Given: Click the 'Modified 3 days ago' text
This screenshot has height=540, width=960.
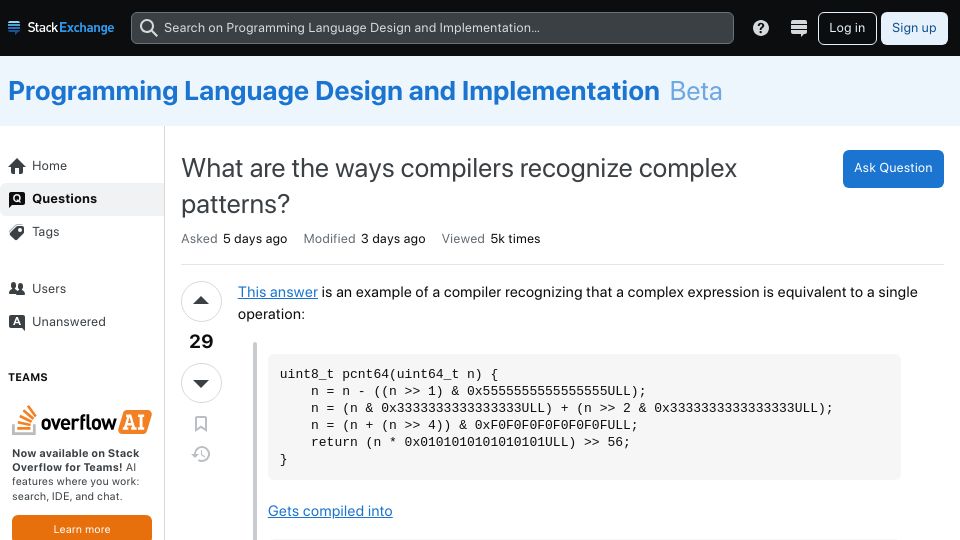Looking at the screenshot, I should [x=364, y=239].
